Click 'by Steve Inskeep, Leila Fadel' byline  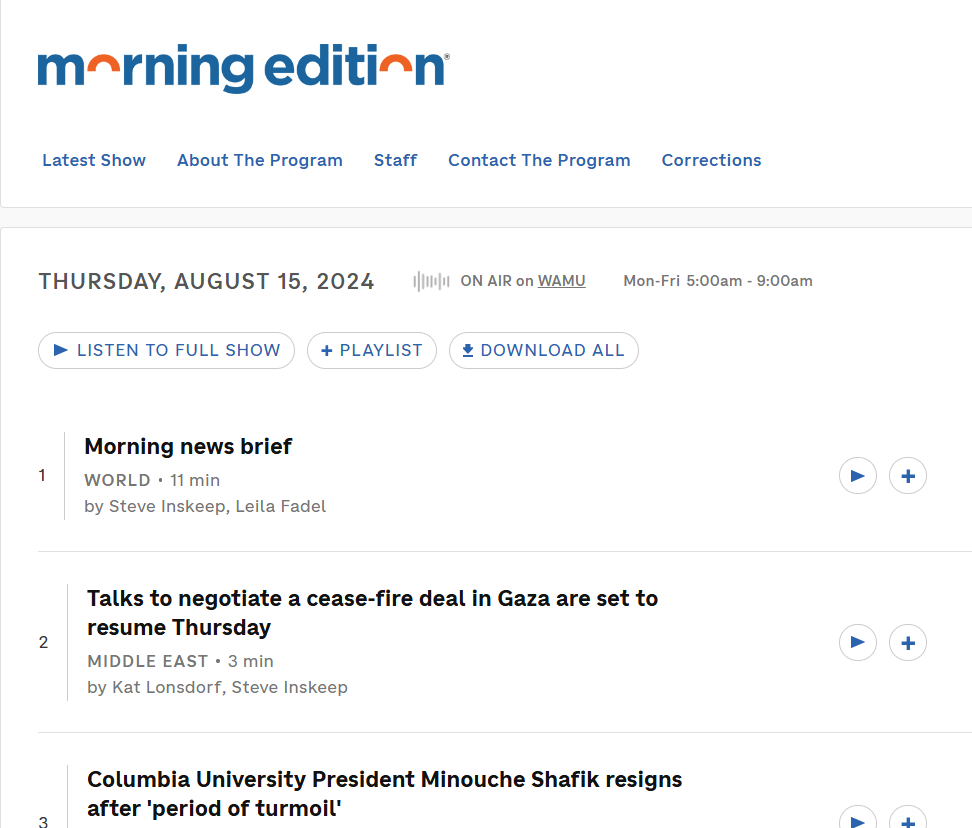[205, 506]
